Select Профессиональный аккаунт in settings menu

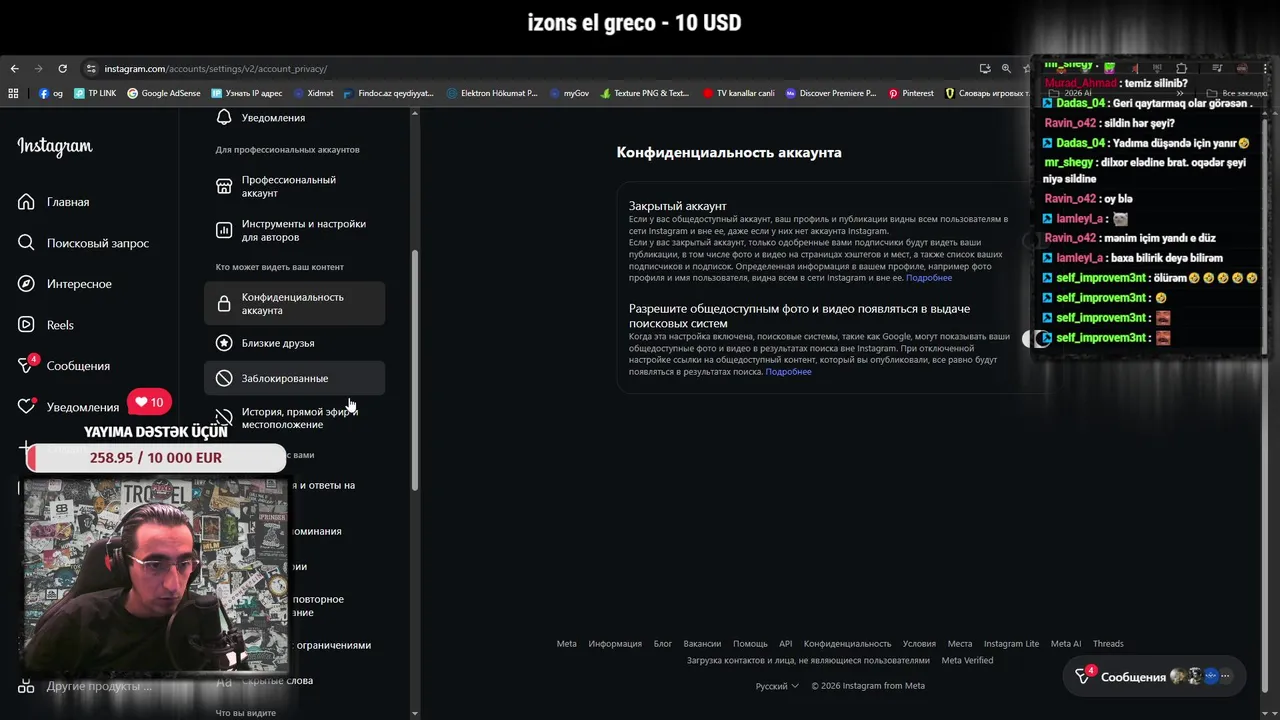[294, 186]
